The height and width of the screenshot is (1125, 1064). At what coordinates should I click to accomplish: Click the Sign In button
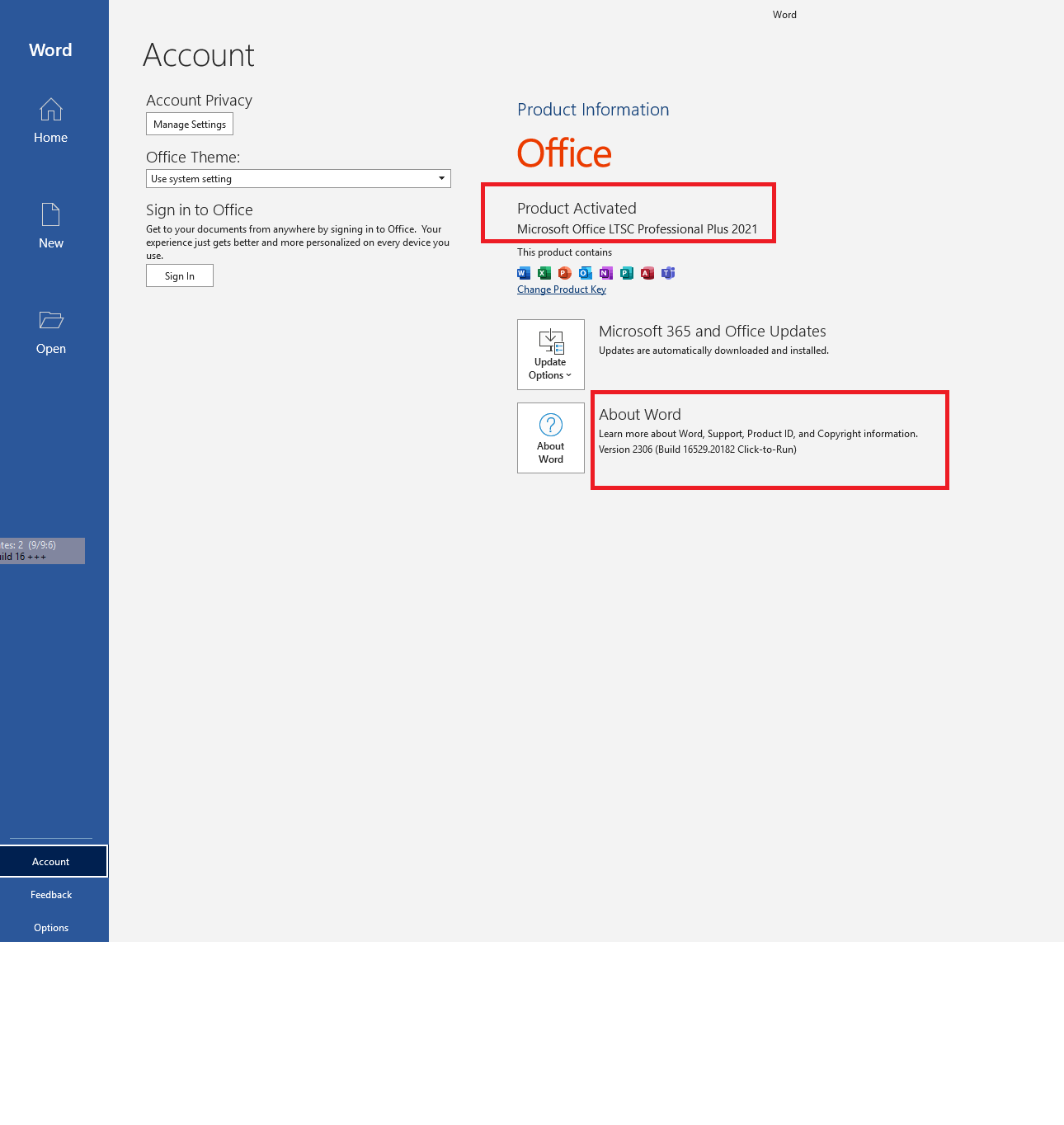click(x=180, y=275)
